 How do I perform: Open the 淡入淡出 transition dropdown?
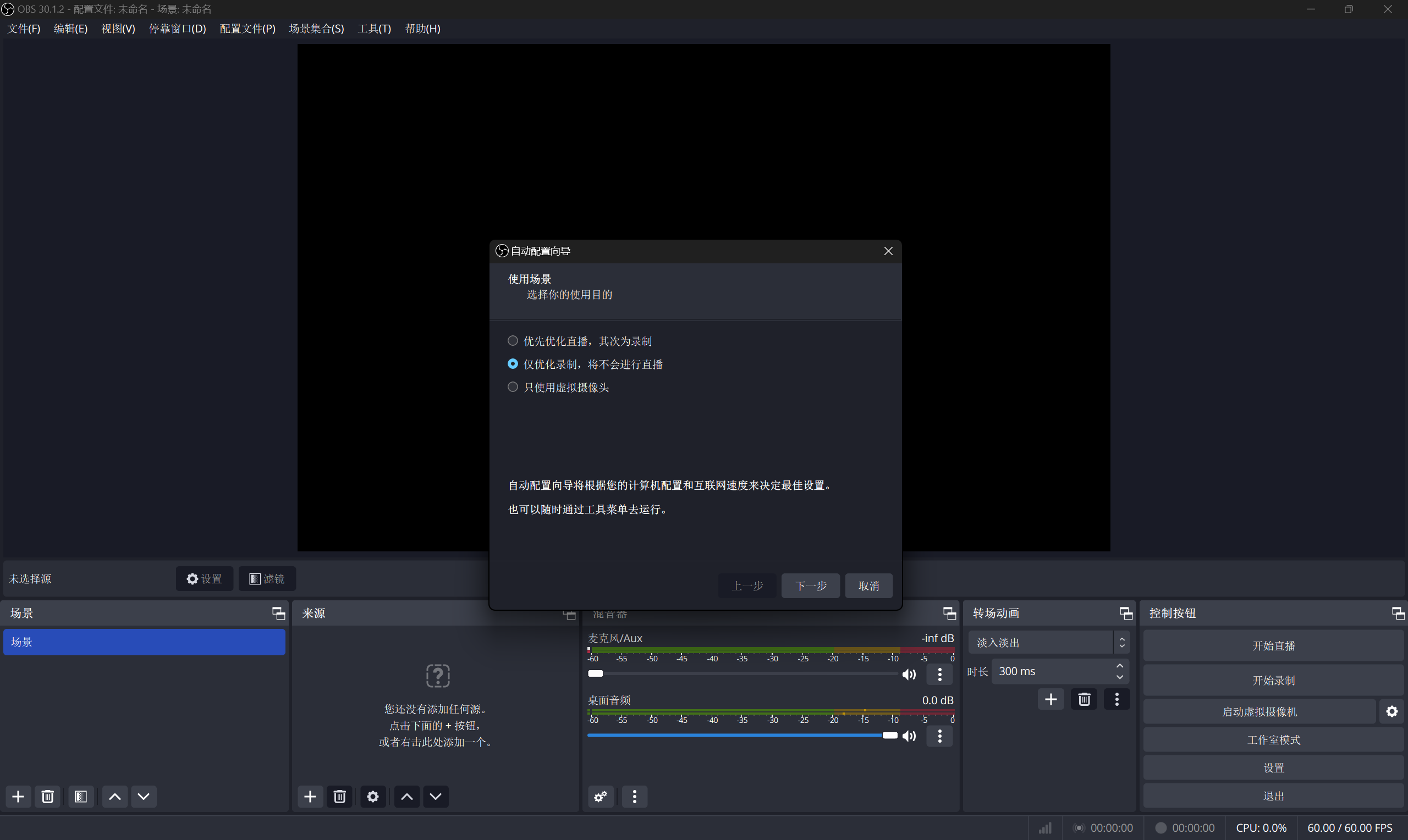pos(1048,643)
